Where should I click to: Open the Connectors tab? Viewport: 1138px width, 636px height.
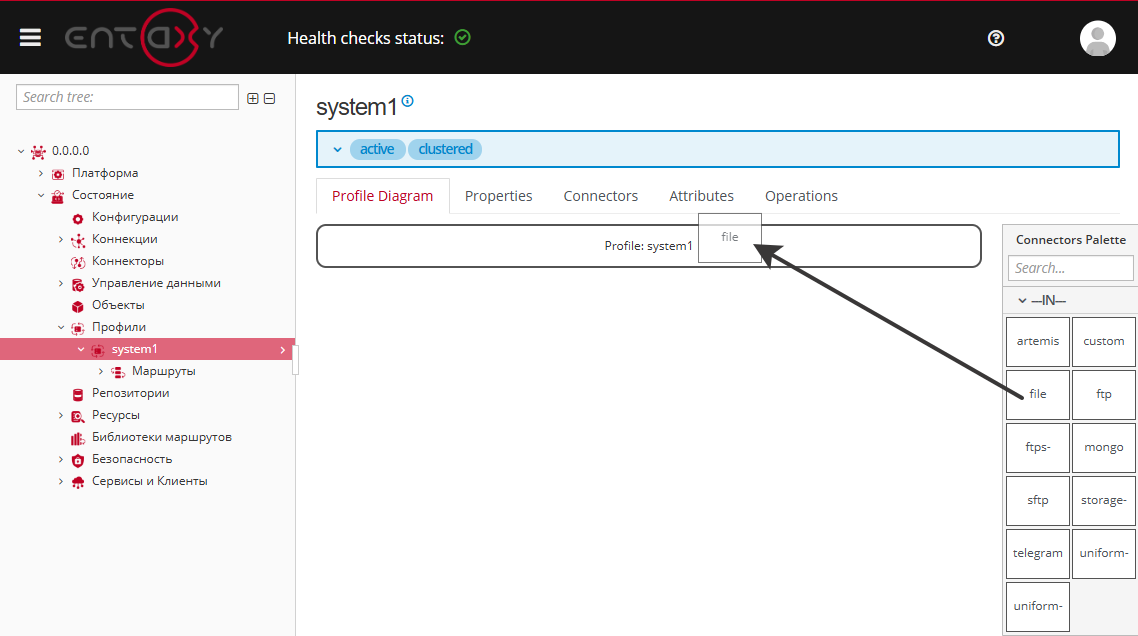[x=600, y=196]
